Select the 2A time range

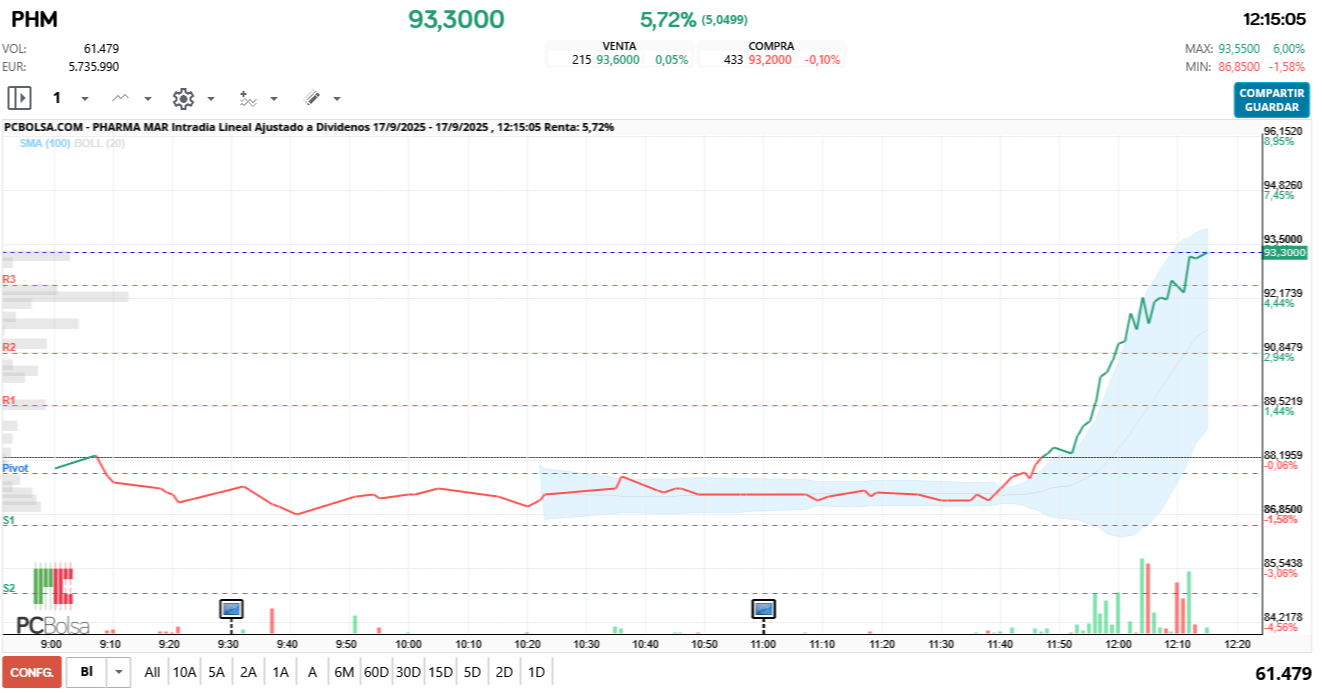[x=249, y=672]
